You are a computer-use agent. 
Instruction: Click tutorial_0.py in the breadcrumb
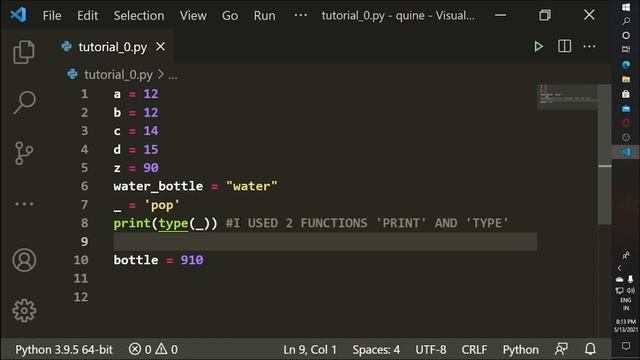coord(118,75)
